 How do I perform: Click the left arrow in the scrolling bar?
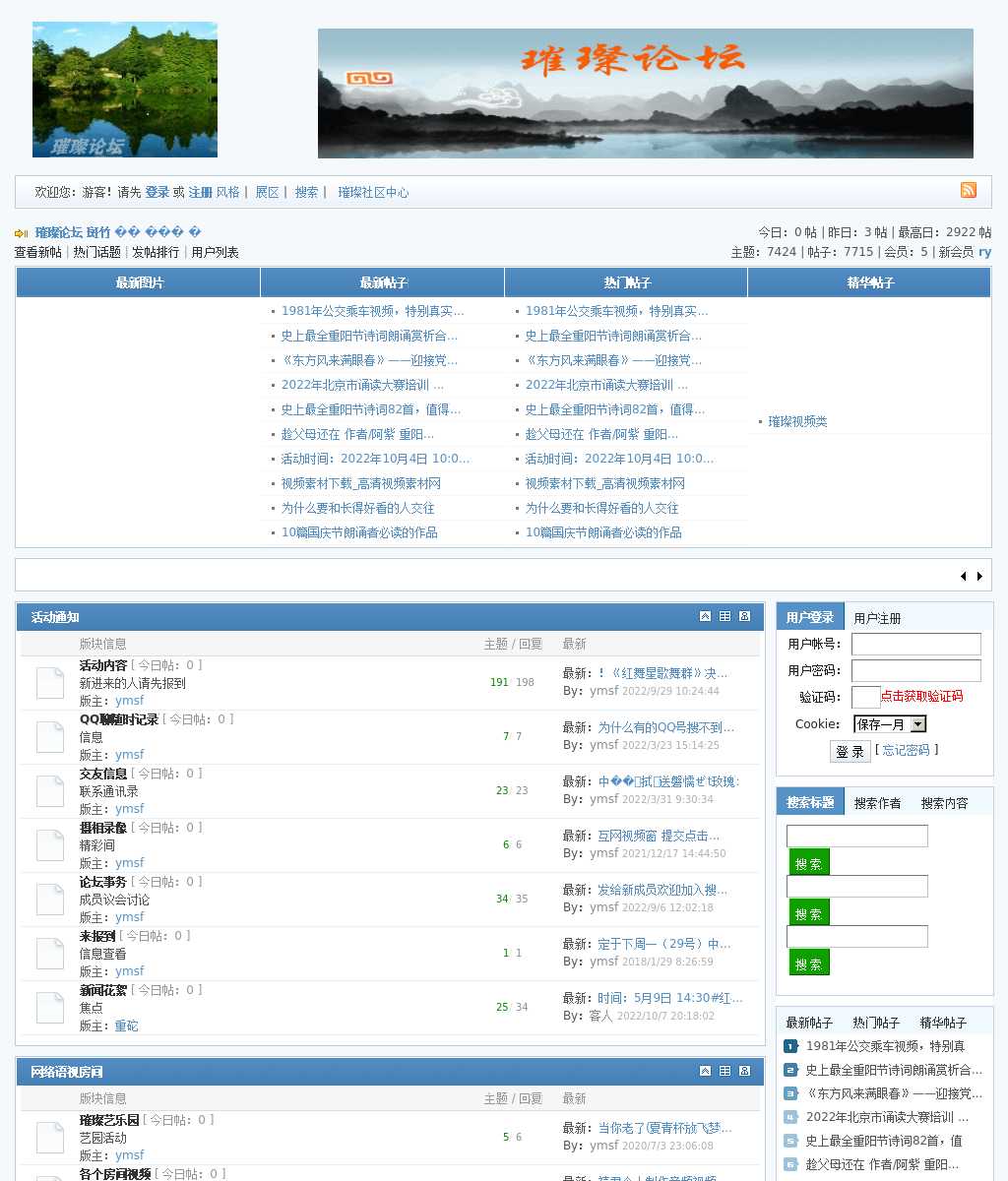(x=964, y=576)
